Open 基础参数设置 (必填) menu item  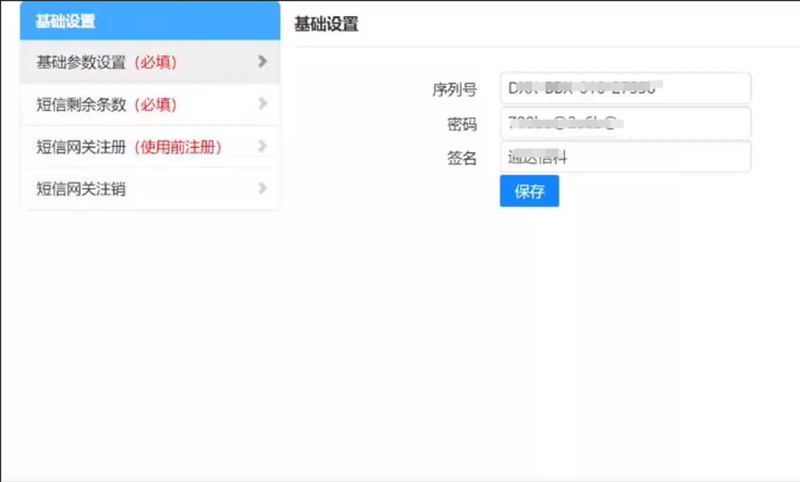150,62
